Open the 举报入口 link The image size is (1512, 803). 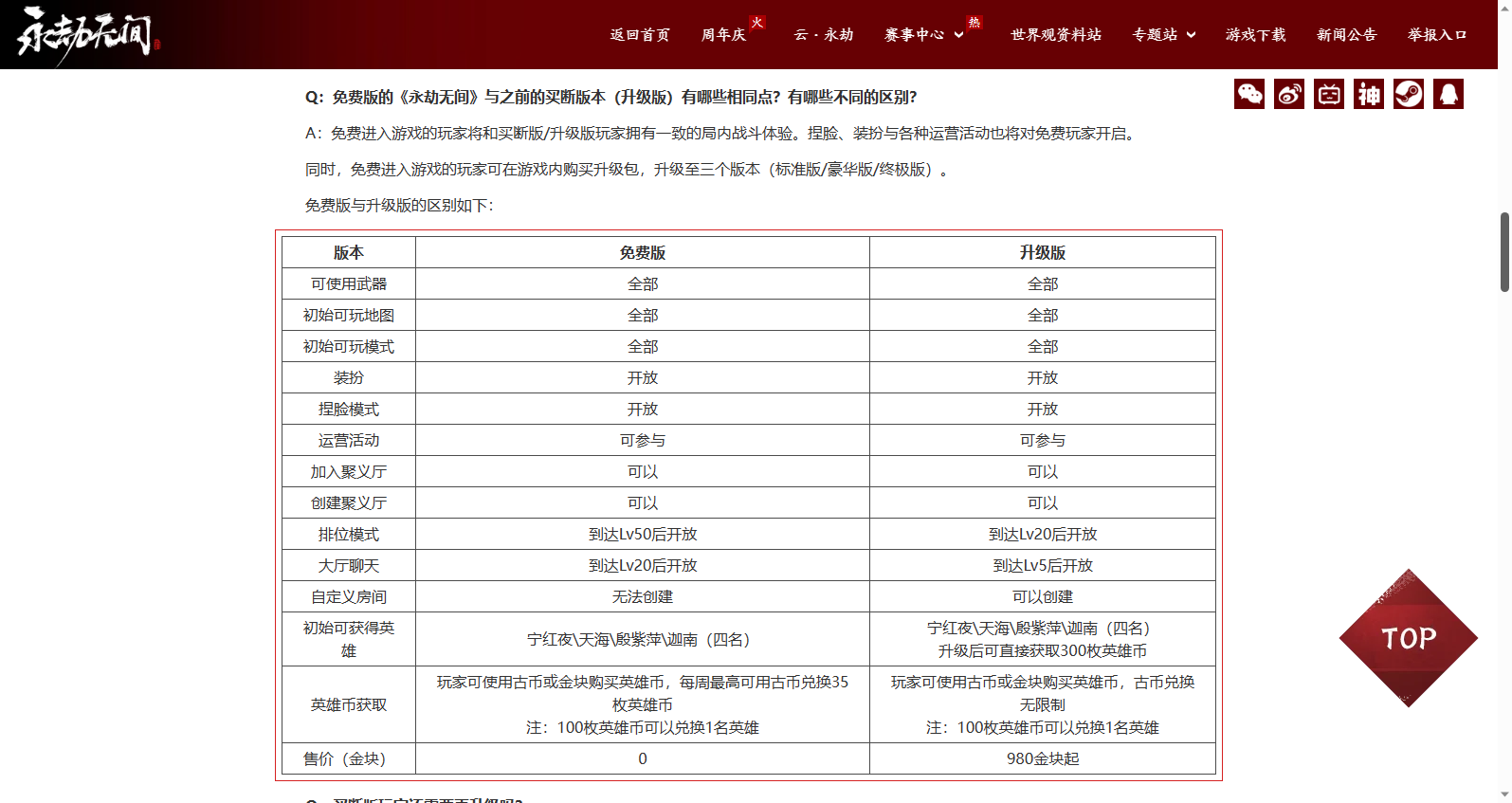[1437, 35]
